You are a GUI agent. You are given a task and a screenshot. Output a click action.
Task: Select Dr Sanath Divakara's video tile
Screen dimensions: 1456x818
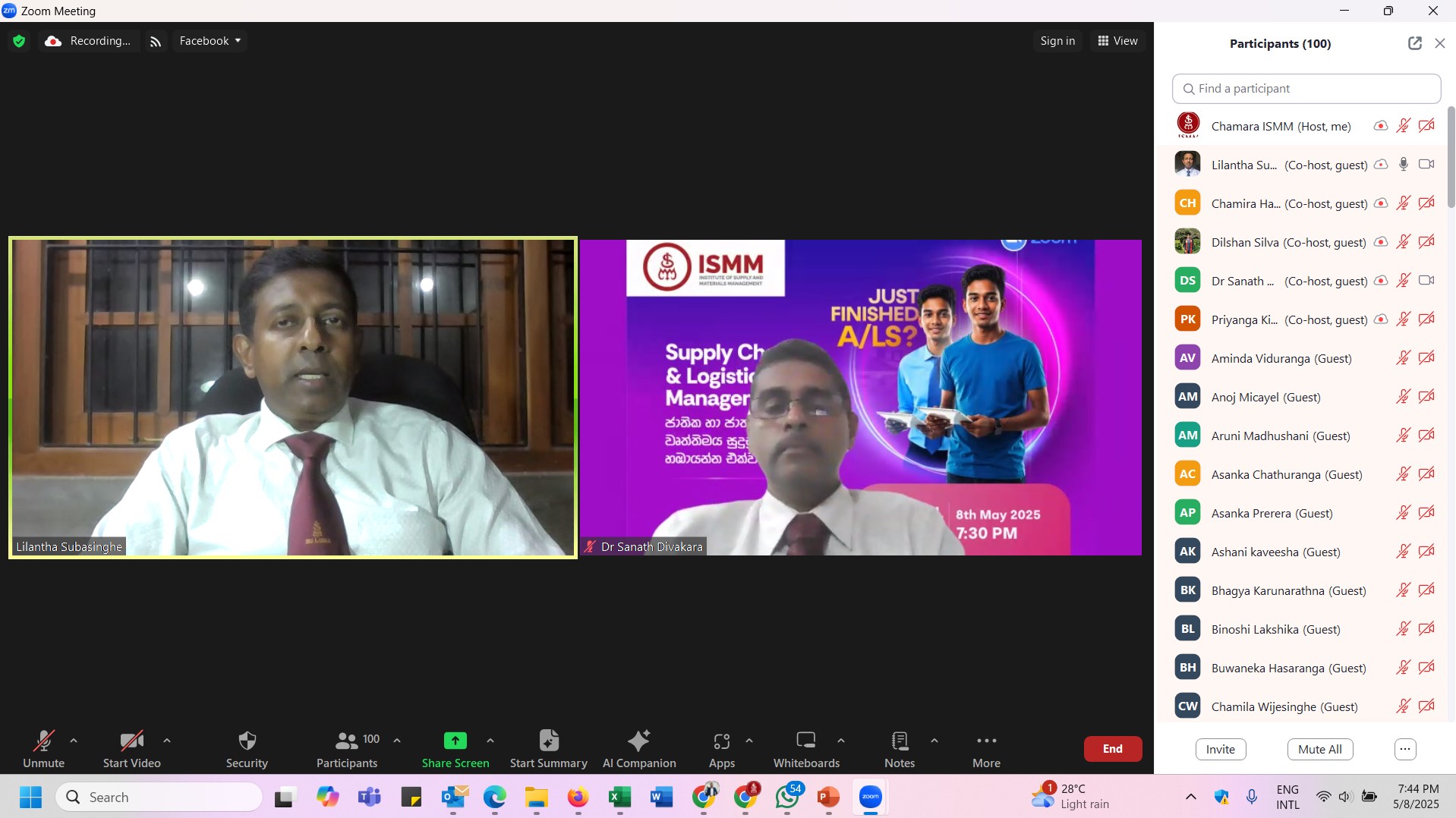(x=861, y=398)
